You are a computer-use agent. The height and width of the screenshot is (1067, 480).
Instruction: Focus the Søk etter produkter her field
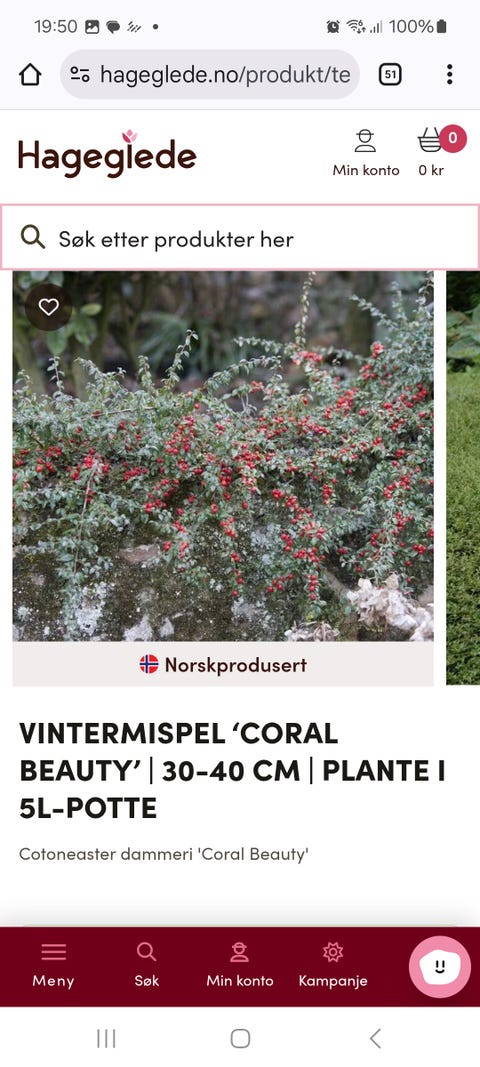pos(240,238)
